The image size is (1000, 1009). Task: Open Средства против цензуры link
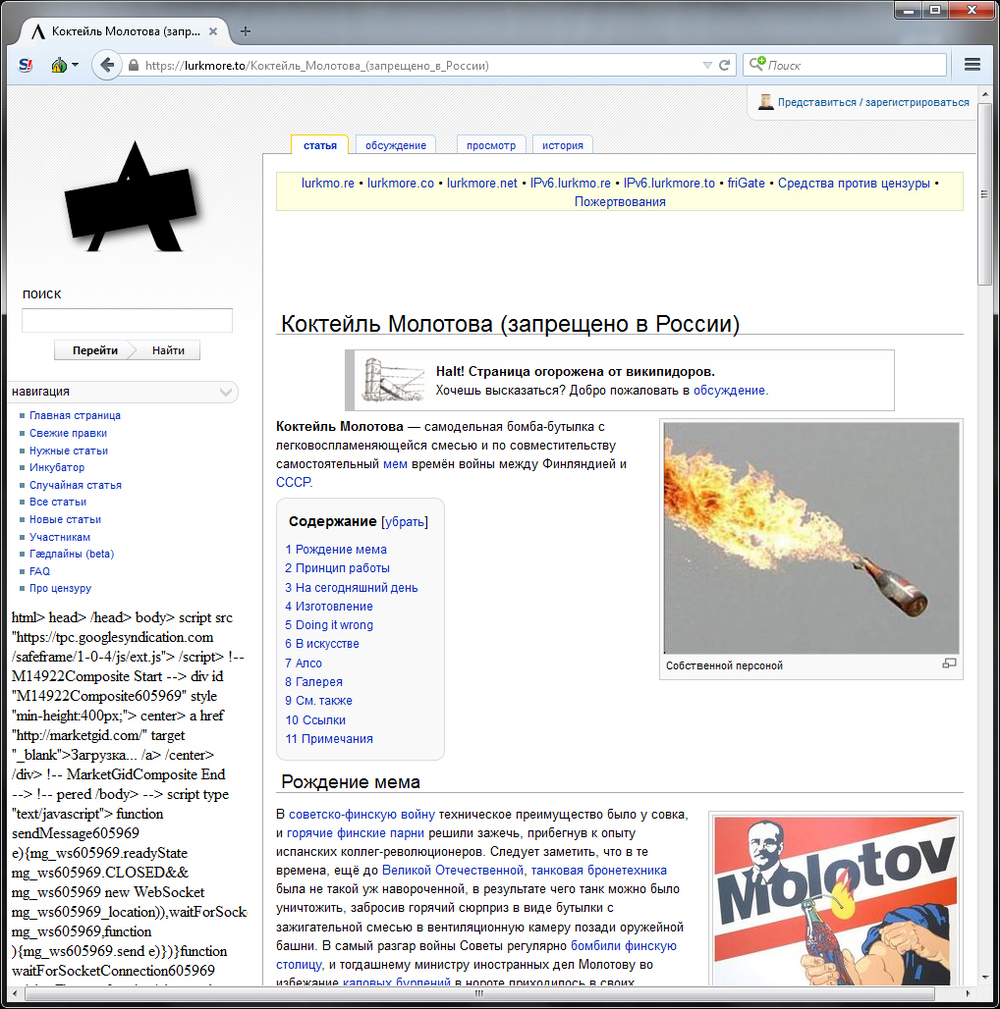coord(854,183)
